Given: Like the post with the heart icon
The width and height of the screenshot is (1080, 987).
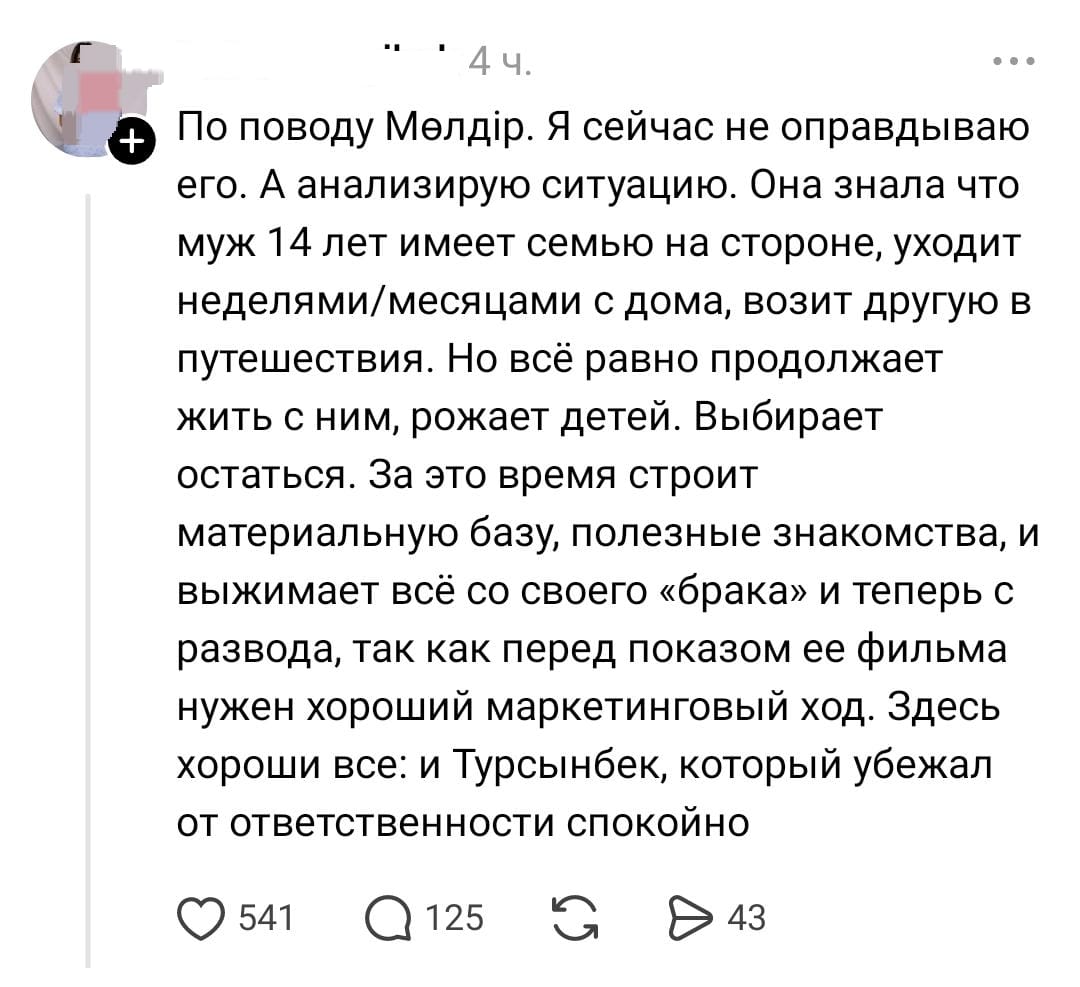Looking at the screenshot, I should 199,916.
